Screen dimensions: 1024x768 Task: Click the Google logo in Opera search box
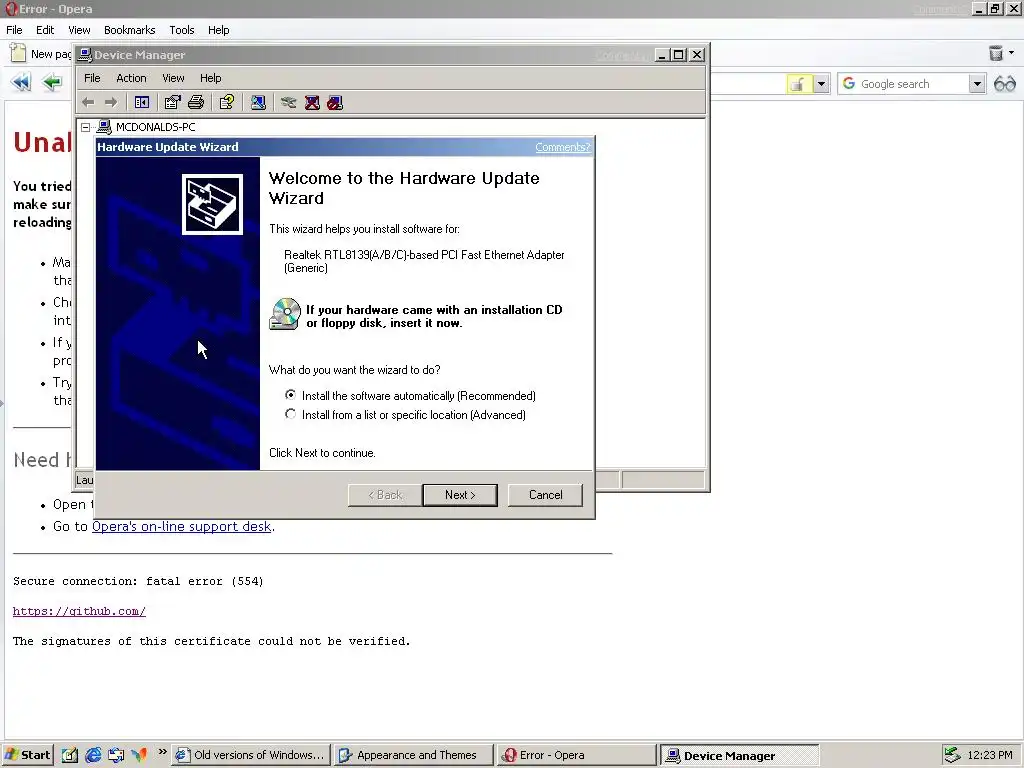[x=849, y=84]
